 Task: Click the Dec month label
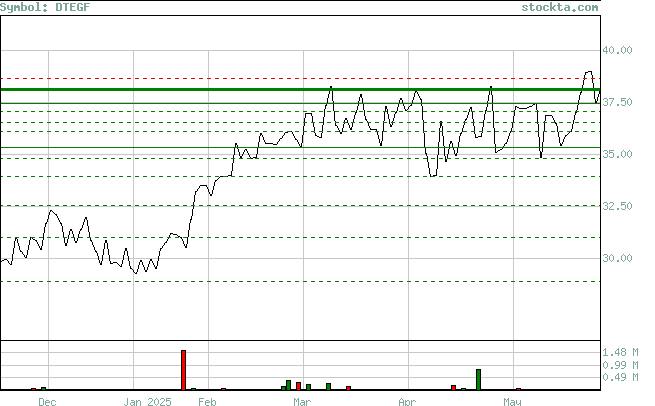coord(47,402)
